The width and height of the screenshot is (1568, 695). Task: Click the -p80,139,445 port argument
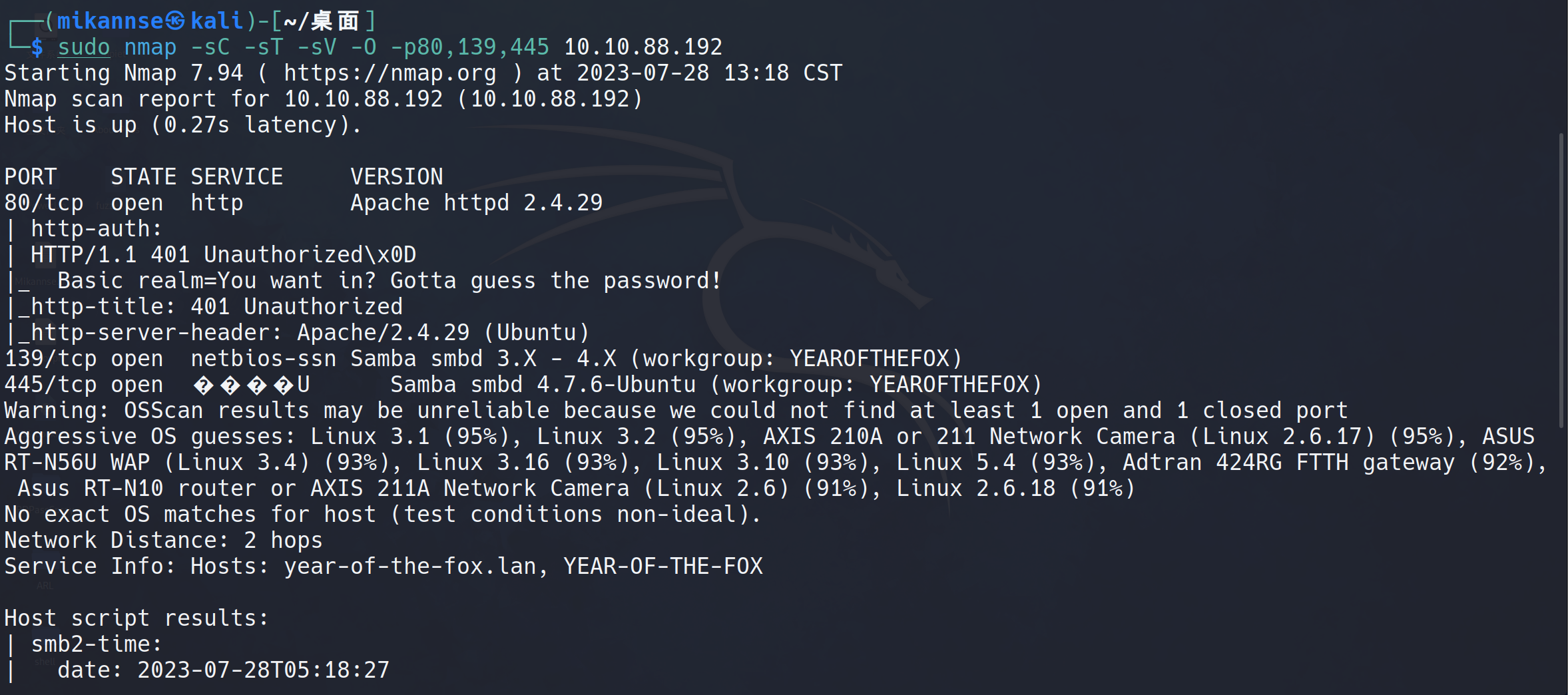(469, 47)
